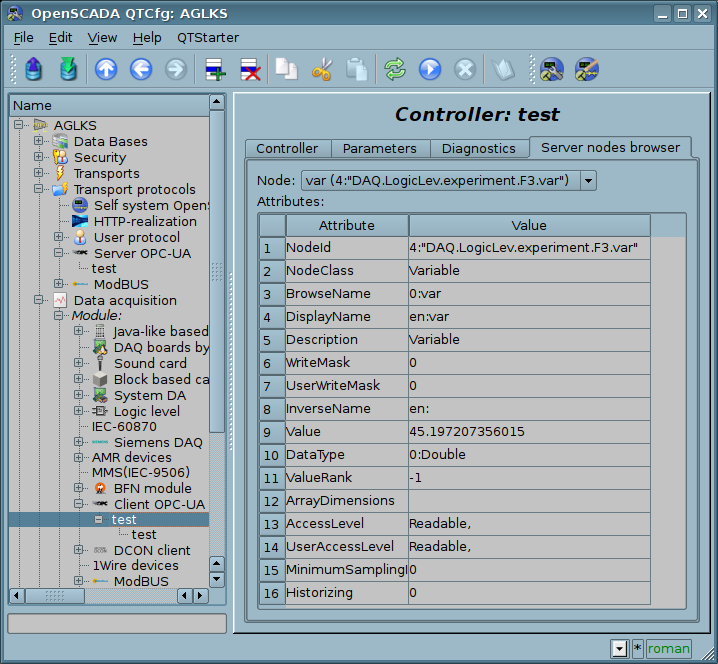Click the Value column header

pyautogui.click(x=529, y=225)
